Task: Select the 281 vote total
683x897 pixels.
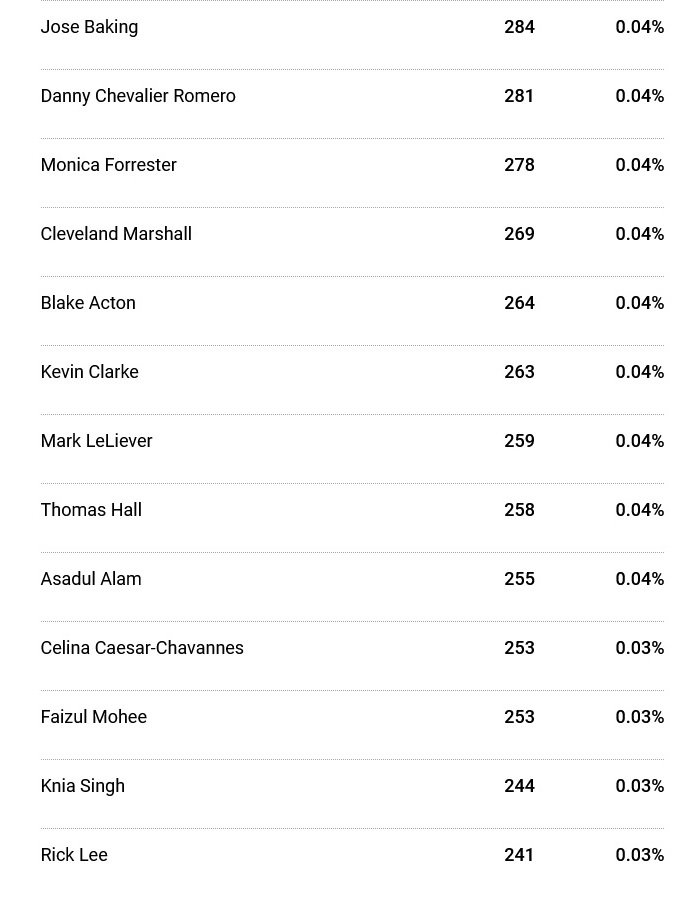Action: pyautogui.click(x=519, y=96)
